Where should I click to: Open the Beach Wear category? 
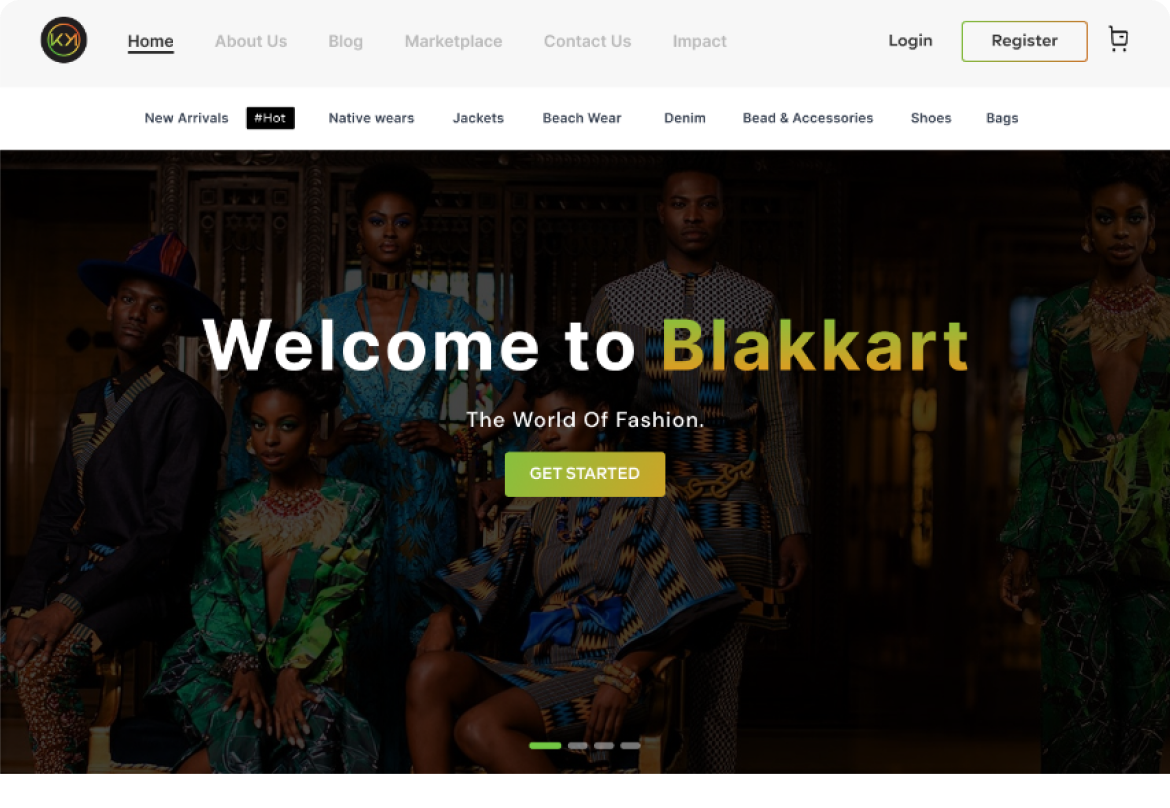click(x=581, y=118)
